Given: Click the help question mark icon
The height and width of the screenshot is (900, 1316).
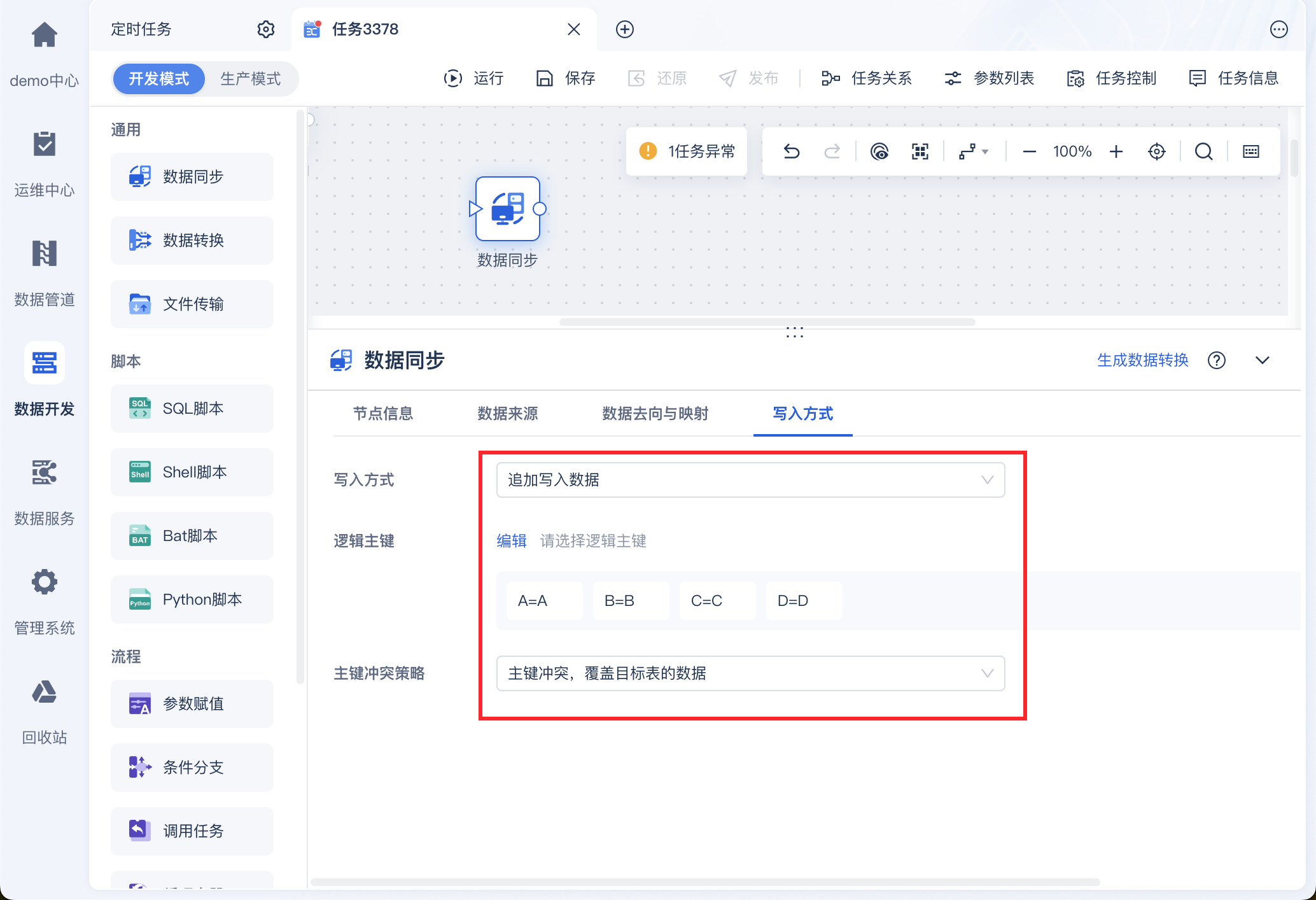Looking at the screenshot, I should pos(1216,360).
